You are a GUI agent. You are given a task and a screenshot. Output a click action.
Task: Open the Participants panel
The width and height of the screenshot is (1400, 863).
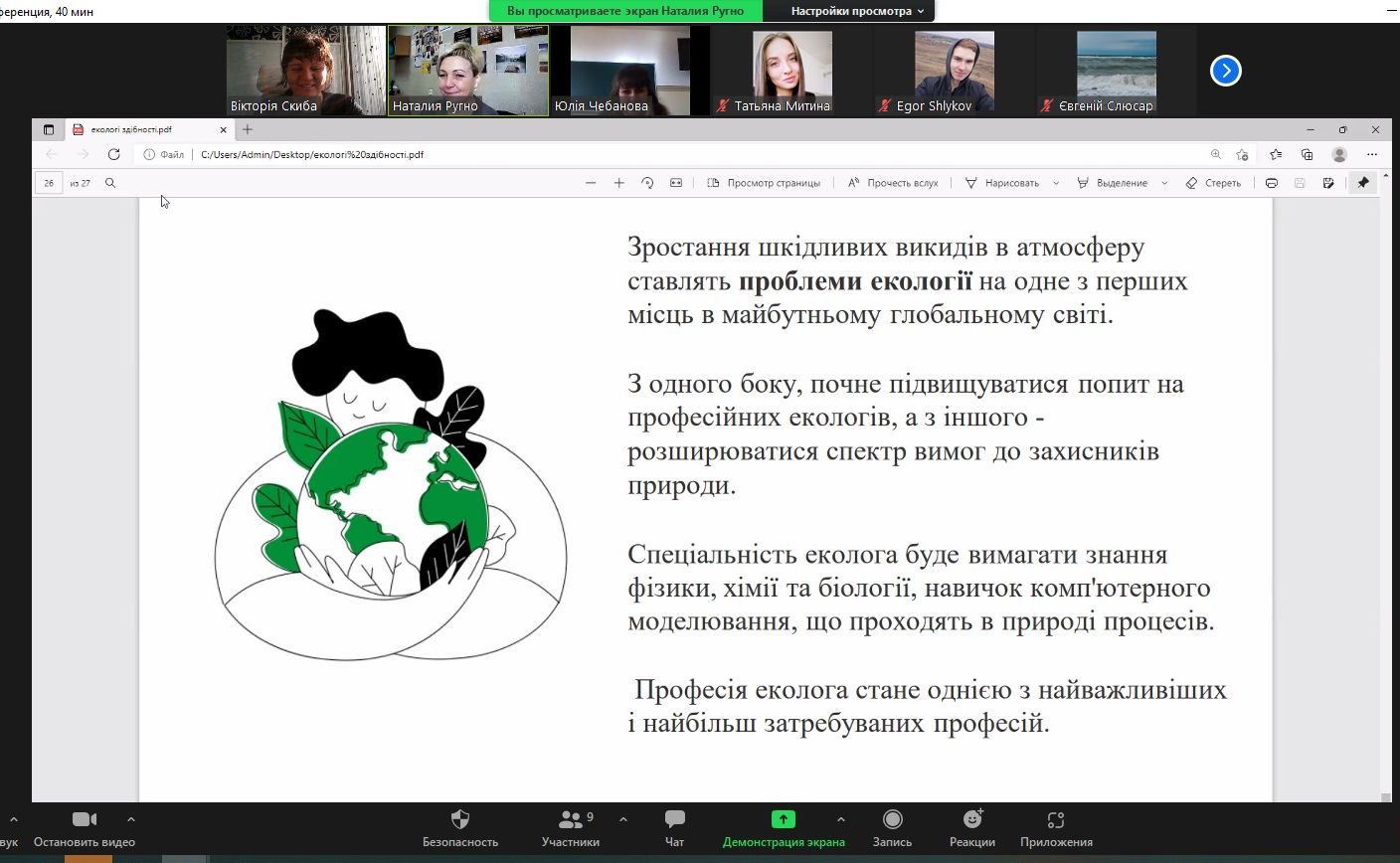pyautogui.click(x=571, y=827)
